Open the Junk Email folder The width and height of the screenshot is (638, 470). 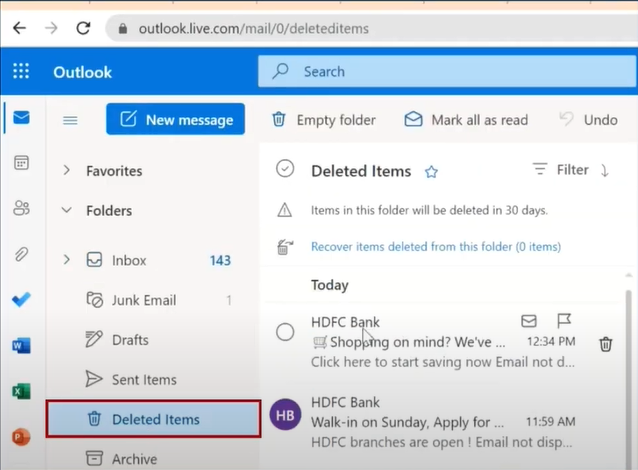[153, 300]
